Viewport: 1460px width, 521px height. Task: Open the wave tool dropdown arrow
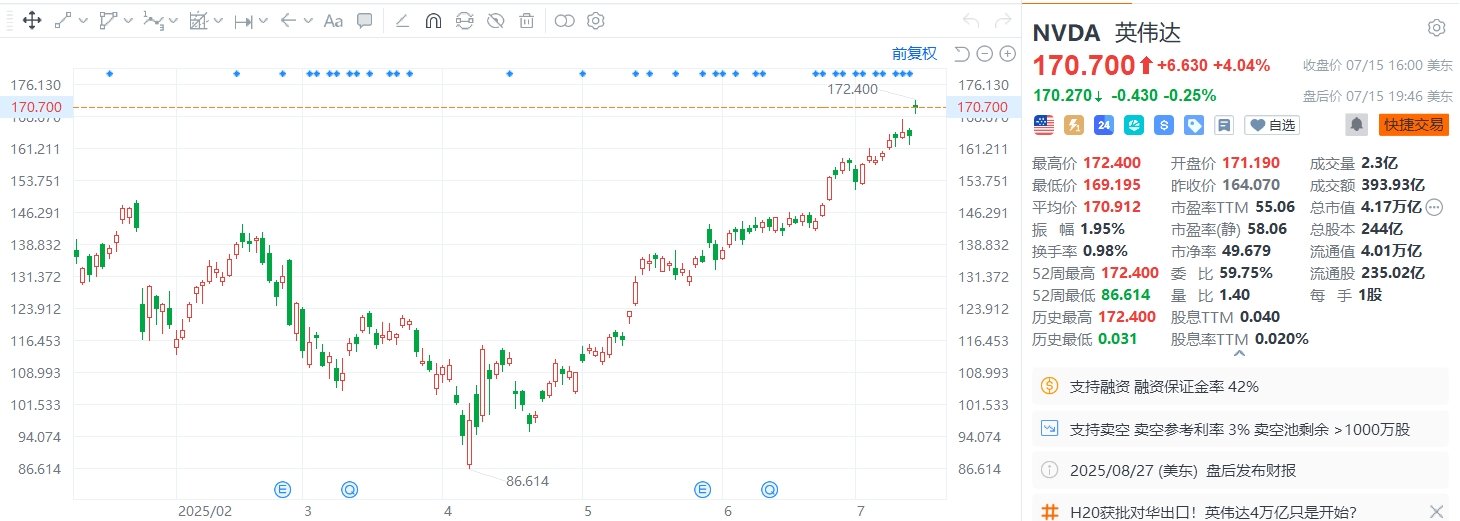point(174,20)
